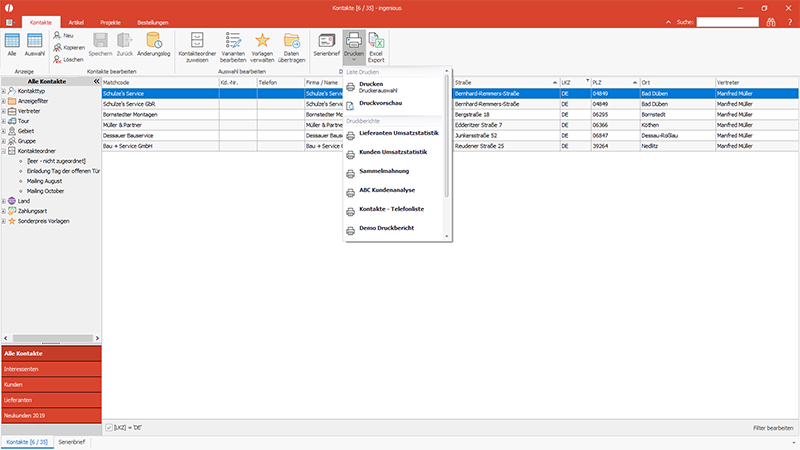Image resolution: width=800 pixels, height=450 pixels.
Task: Click the Excel Export icon
Action: pyautogui.click(x=376, y=47)
